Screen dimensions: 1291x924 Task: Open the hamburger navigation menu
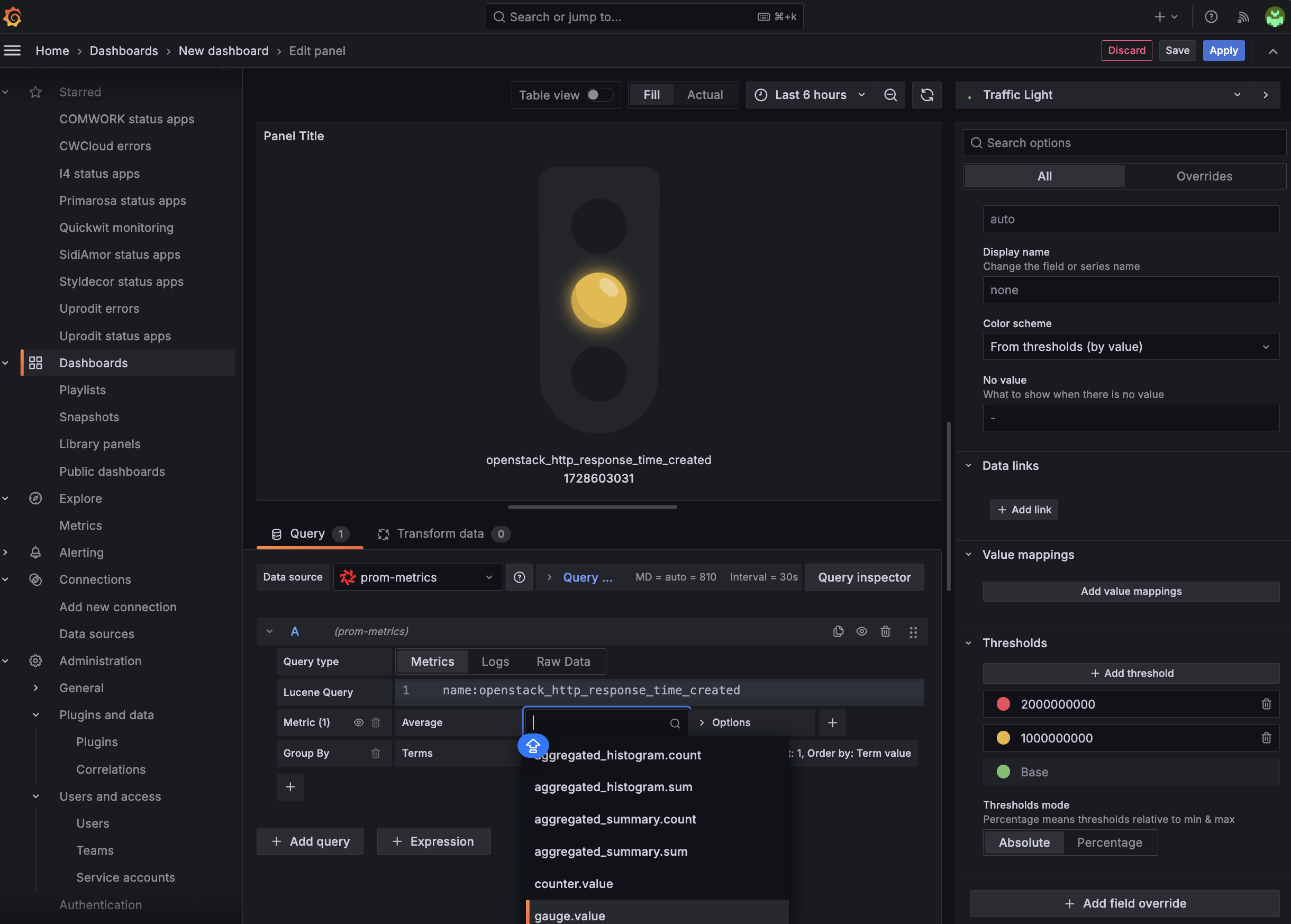coord(13,51)
